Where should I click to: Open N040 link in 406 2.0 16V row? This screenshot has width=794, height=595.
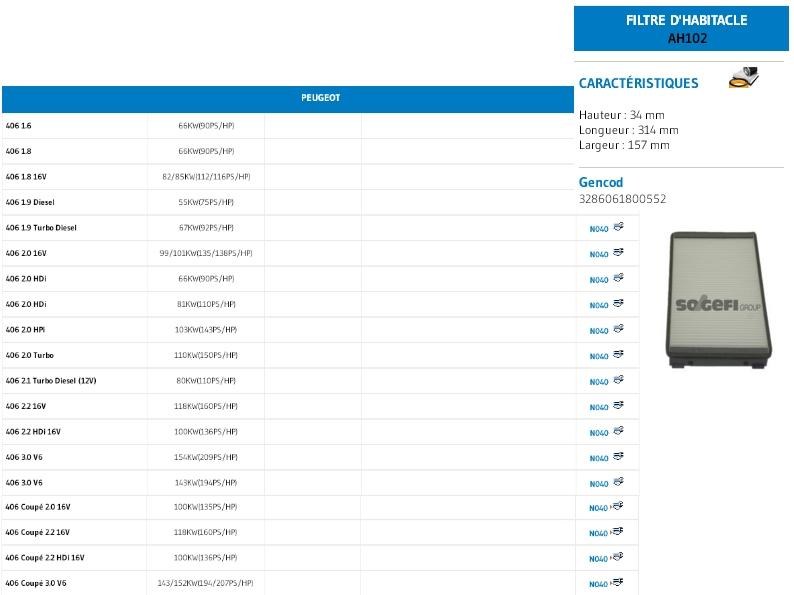[x=599, y=254]
